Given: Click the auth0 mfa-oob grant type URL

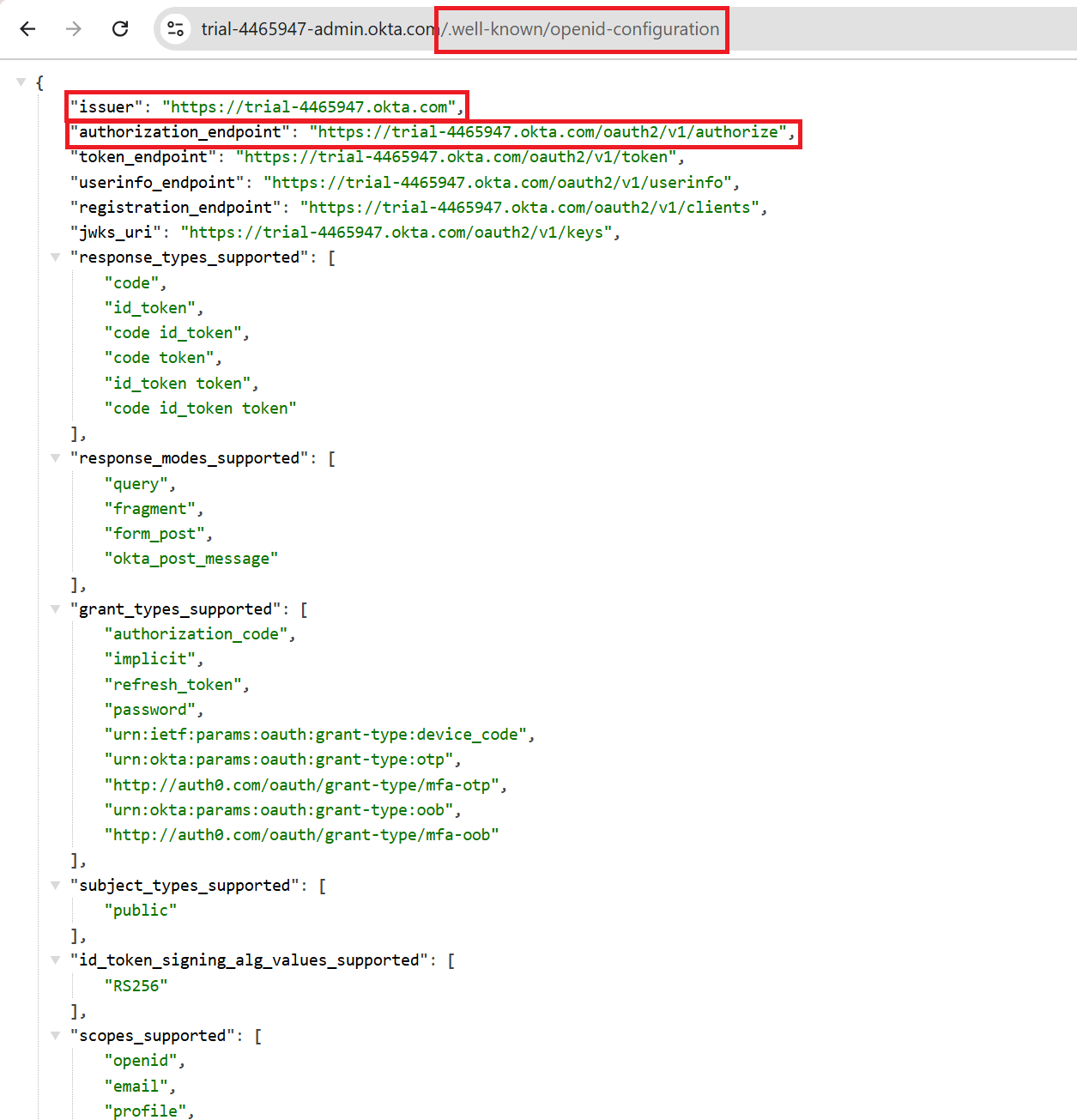Looking at the screenshot, I should pyautogui.click(x=302, y=835).
